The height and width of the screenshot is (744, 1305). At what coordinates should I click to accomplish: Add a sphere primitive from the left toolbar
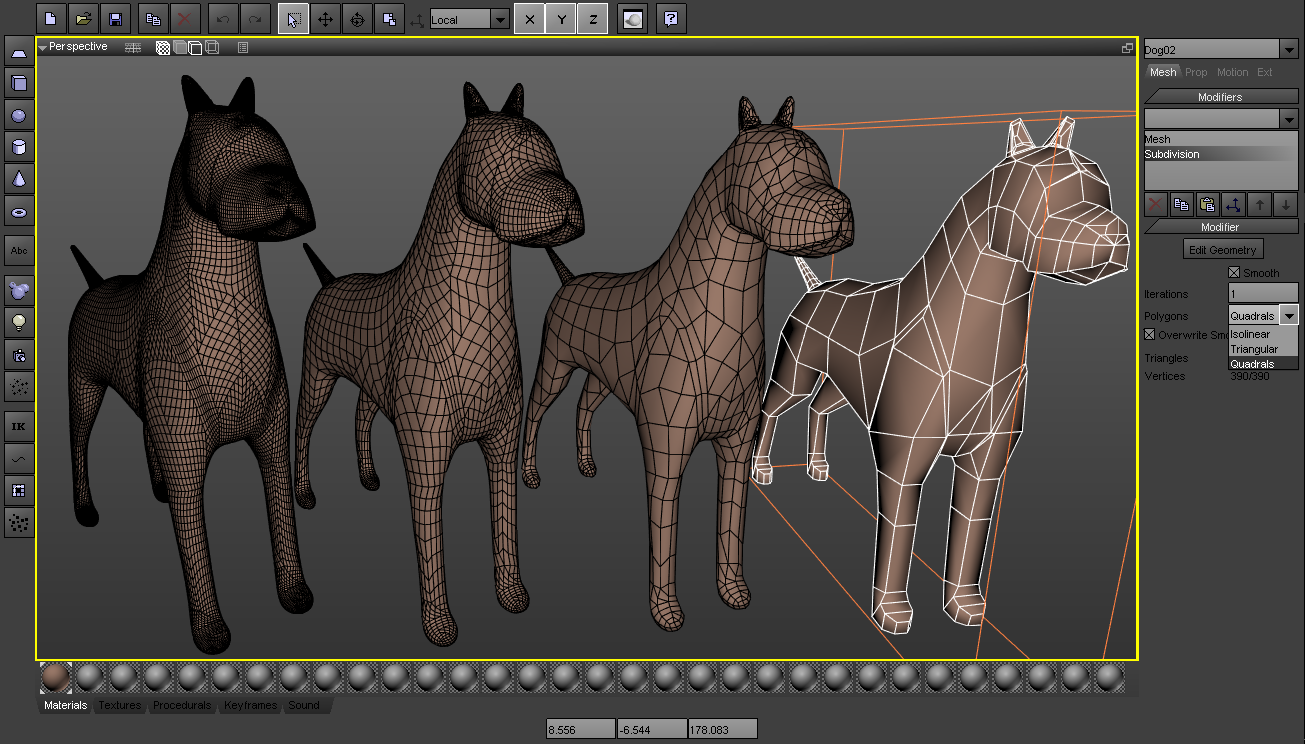(x=18, y=115)
